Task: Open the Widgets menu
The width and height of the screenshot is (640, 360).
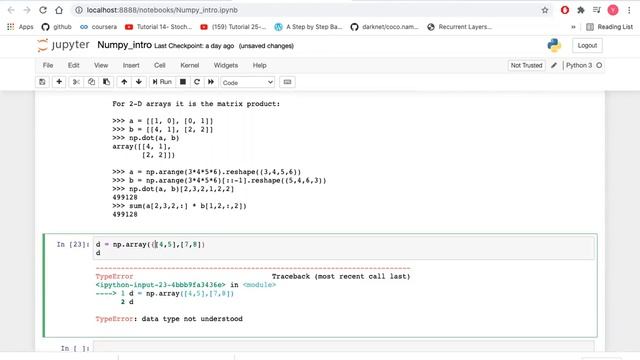Action: [226, 65]
